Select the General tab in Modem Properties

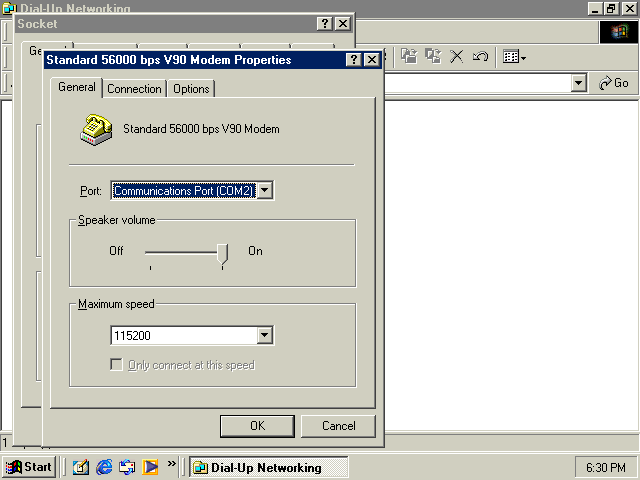pos(77,87)
